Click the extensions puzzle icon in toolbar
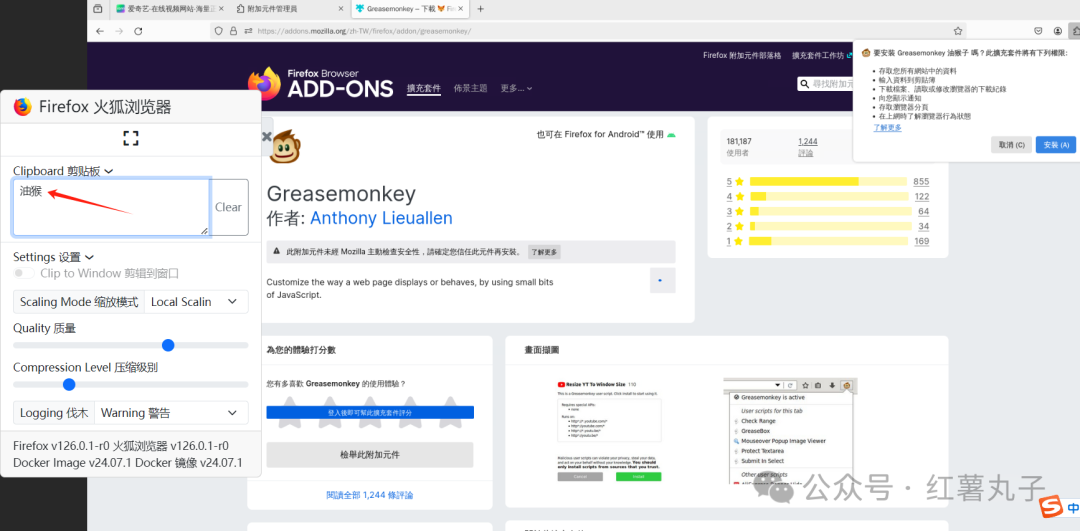This screenshot has width=1080, height=531. tap(1074, 31)
